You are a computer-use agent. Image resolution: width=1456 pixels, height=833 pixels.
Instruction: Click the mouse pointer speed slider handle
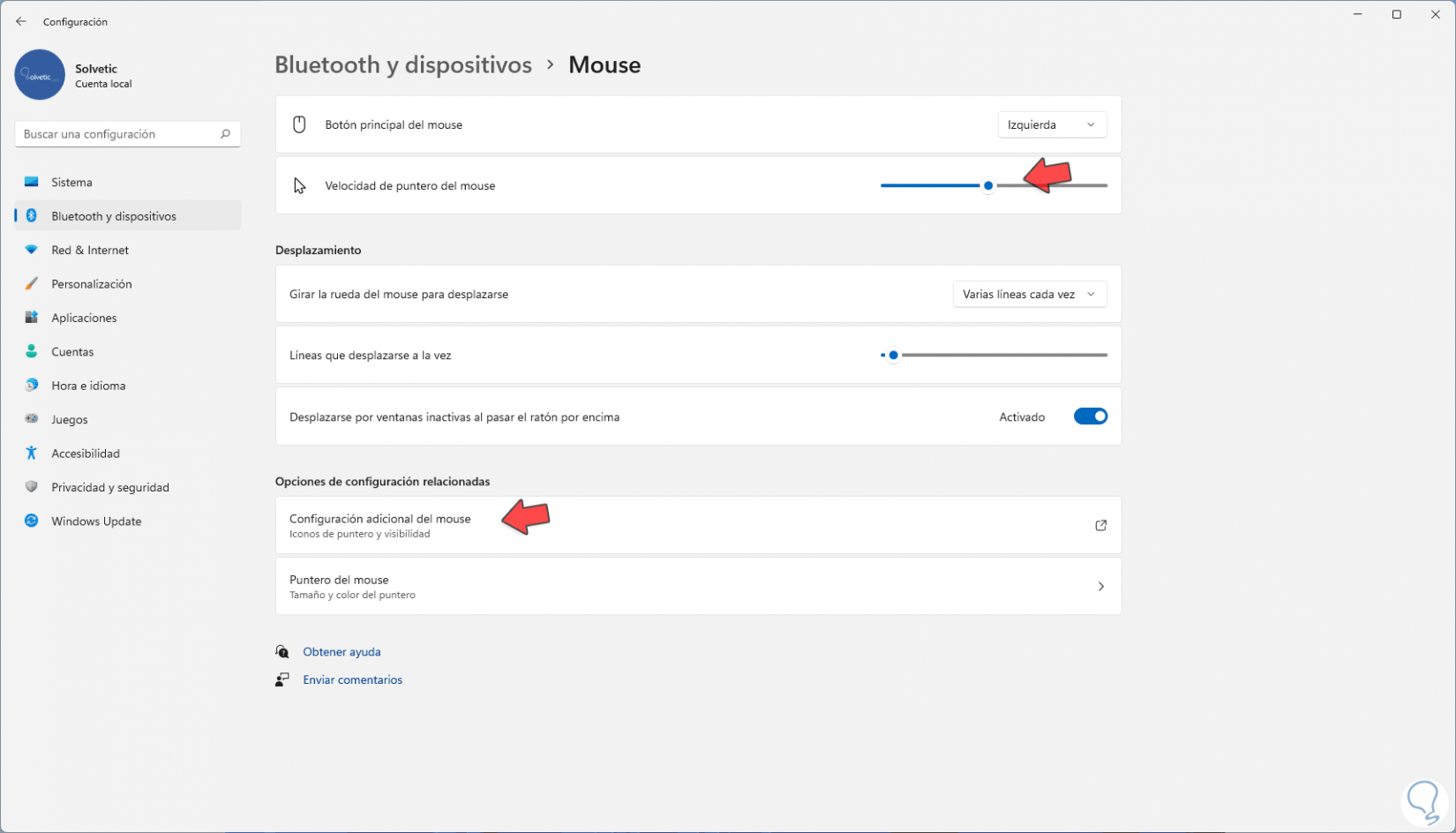(988, 185)
